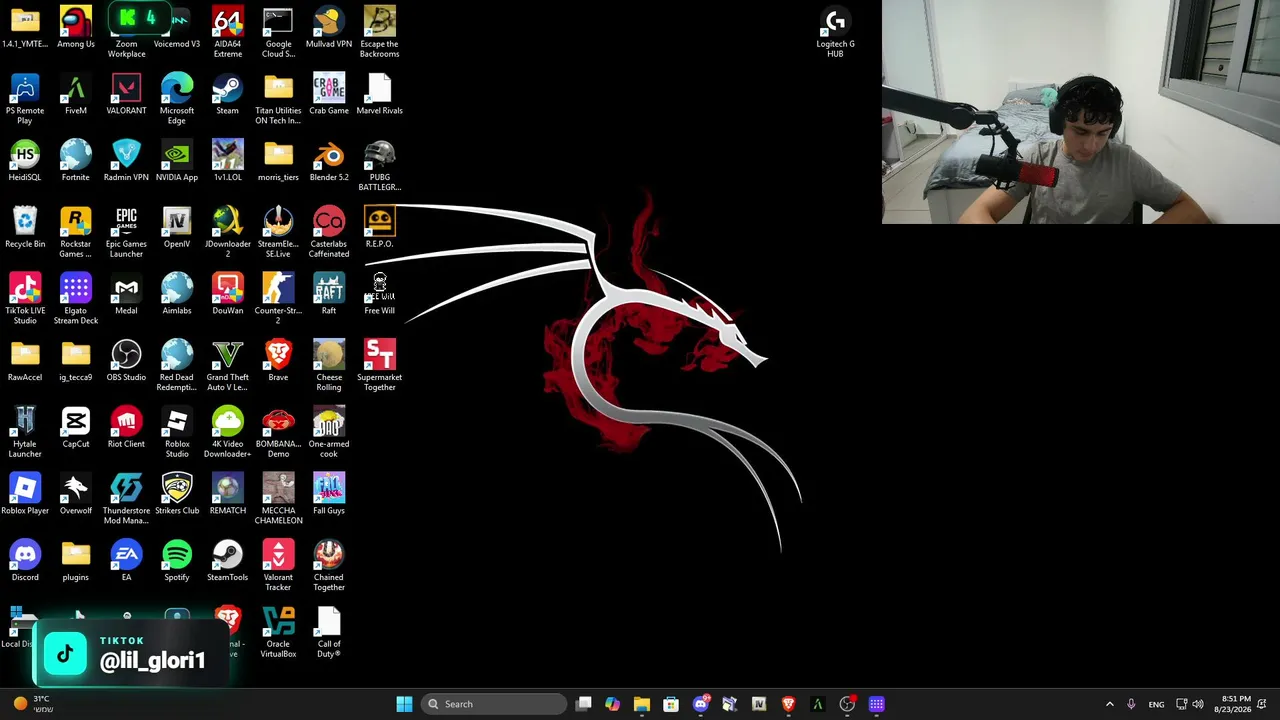
Task: Open the Windows Start menu
Action: click(404, 704)
